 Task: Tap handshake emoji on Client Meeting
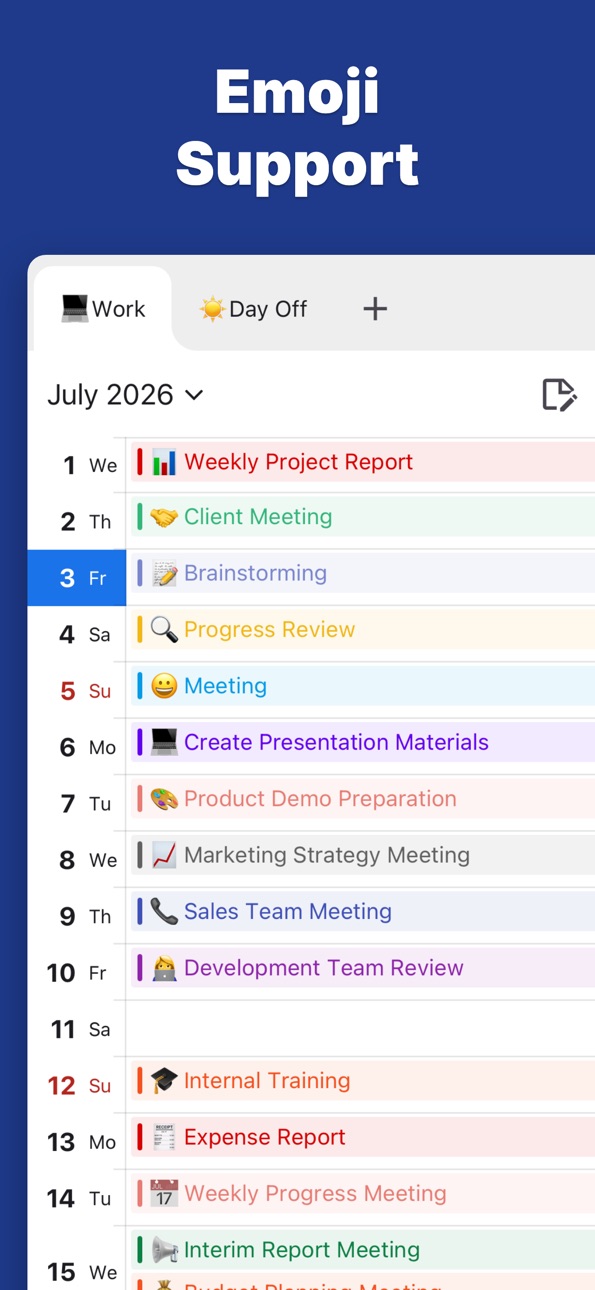164,517
